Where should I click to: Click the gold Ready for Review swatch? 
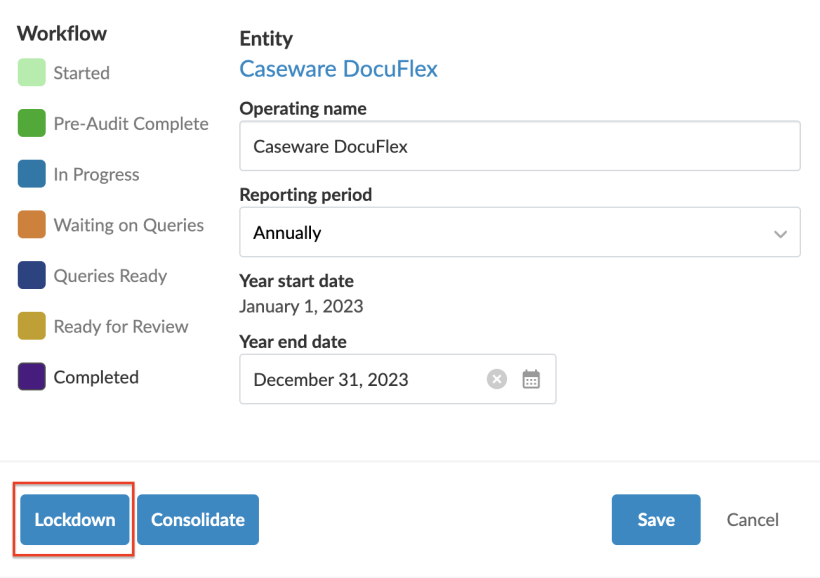pyautogui.click(x=32, y=326)
